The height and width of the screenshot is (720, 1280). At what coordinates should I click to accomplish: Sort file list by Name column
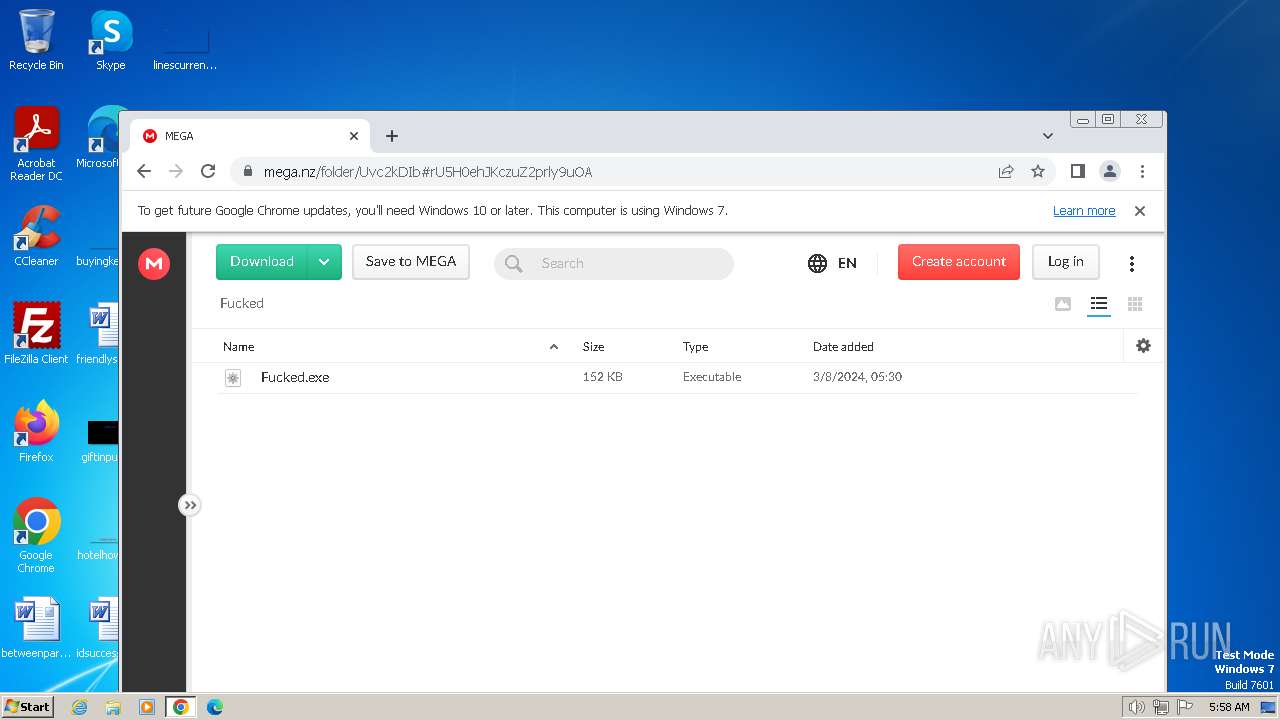239,347
